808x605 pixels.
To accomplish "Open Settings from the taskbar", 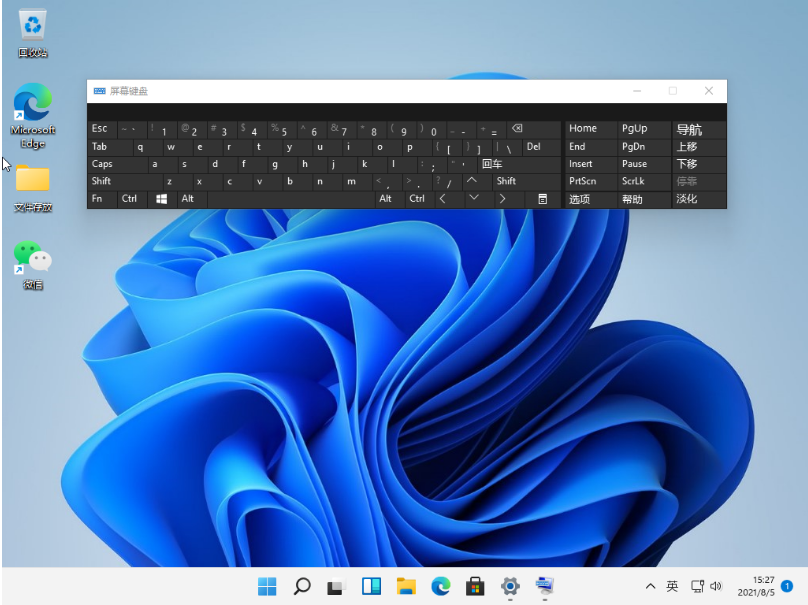I will [509, 588].
